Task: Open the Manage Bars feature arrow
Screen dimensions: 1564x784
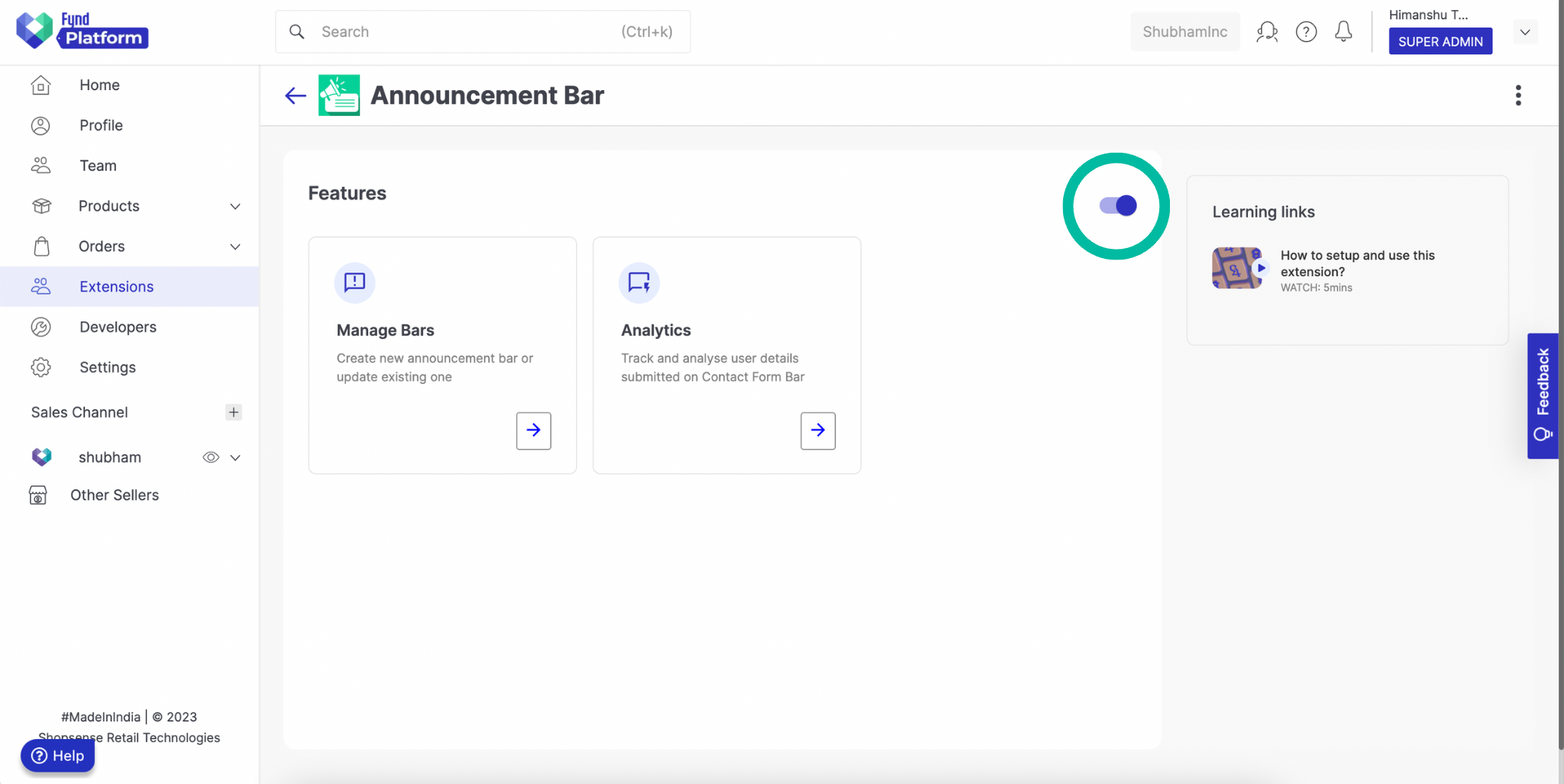Action: point(533,431)
